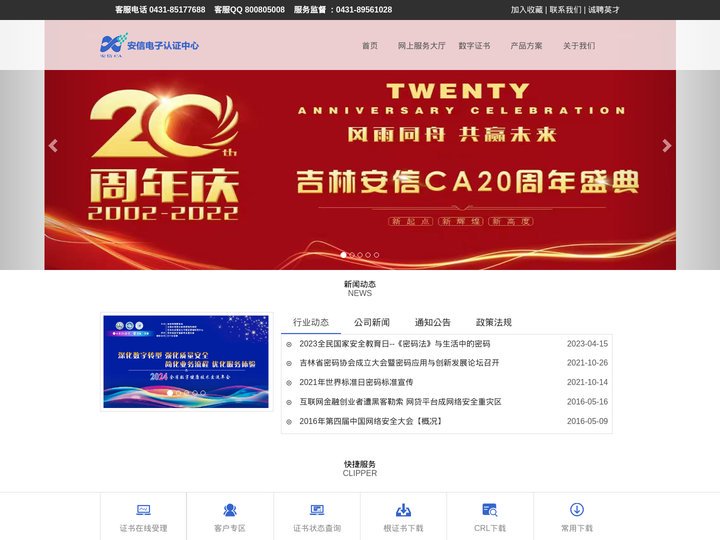Click the 新闻动态 NEWS heading

tap(360, 288)
